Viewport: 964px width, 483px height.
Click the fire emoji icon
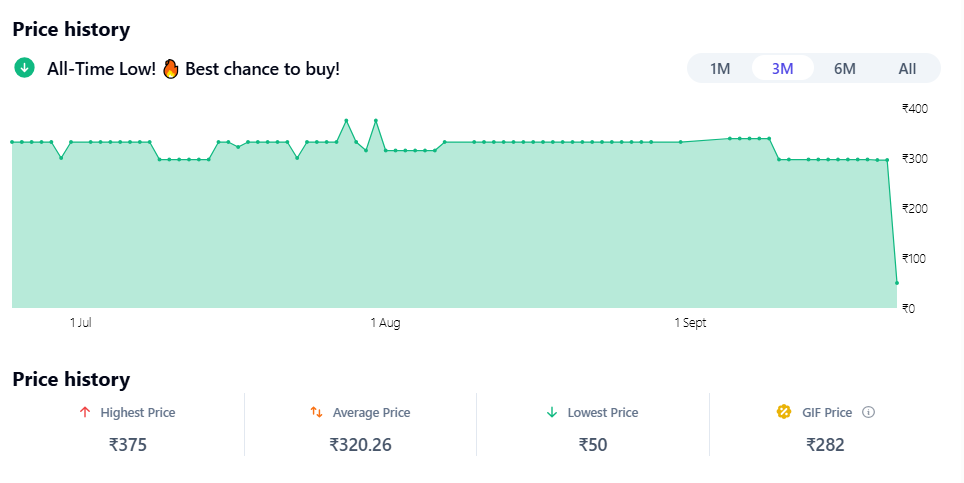click(170, 68)
